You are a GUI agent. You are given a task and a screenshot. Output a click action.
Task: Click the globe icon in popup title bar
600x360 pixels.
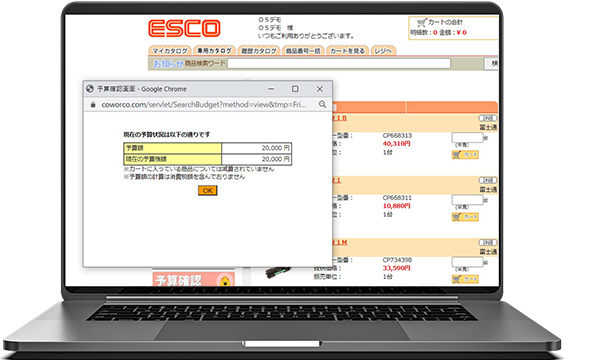click(90, 89)
